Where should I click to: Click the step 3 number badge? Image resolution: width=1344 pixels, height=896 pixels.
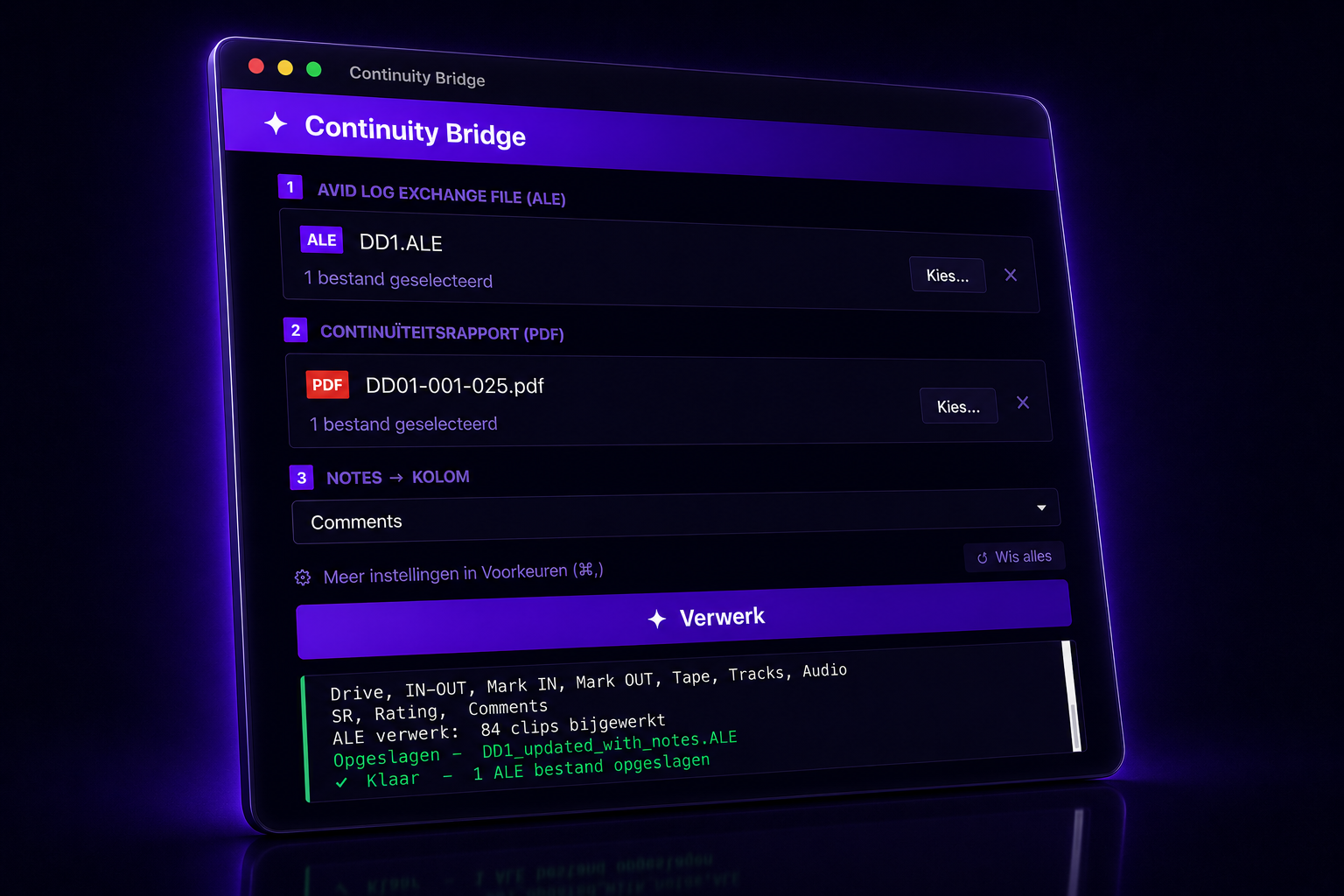coord(302,478)
